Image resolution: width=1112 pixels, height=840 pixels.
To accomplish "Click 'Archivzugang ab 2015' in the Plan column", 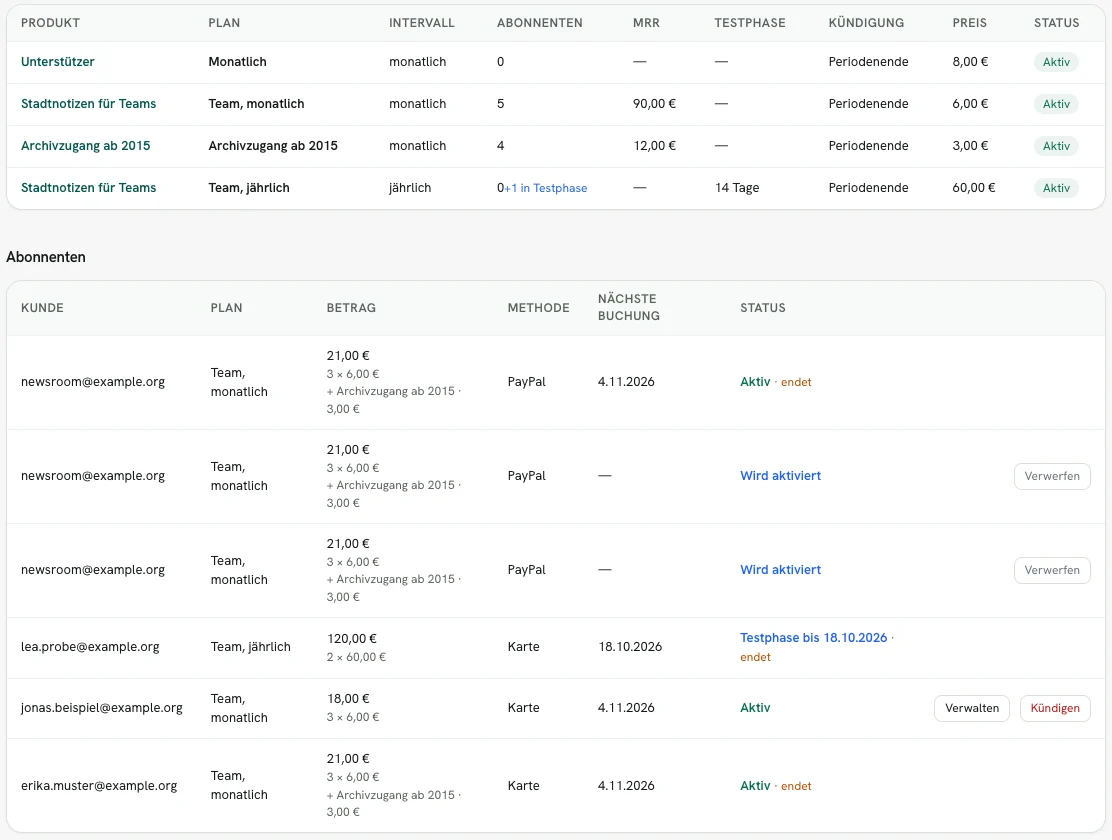I will (273, 145).
